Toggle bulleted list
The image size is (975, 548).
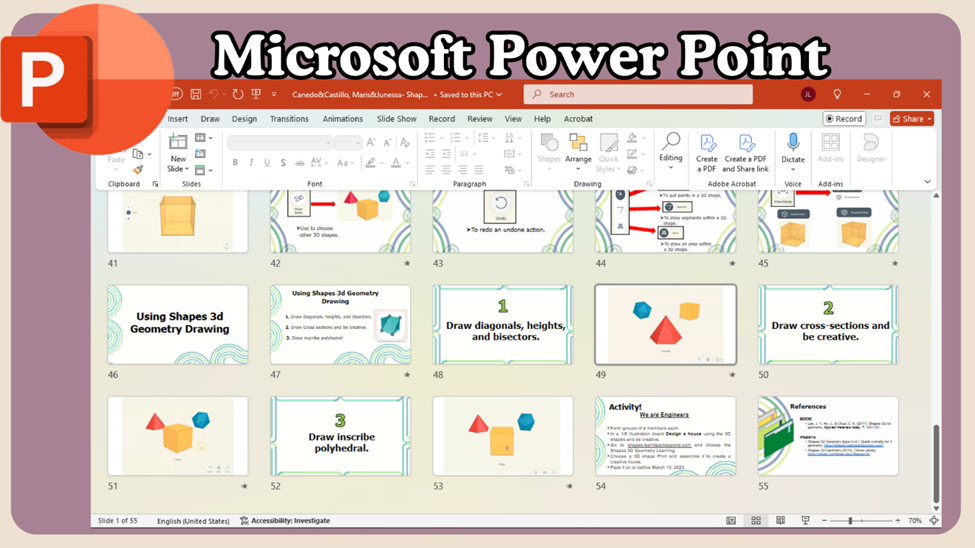coord(430,137)
